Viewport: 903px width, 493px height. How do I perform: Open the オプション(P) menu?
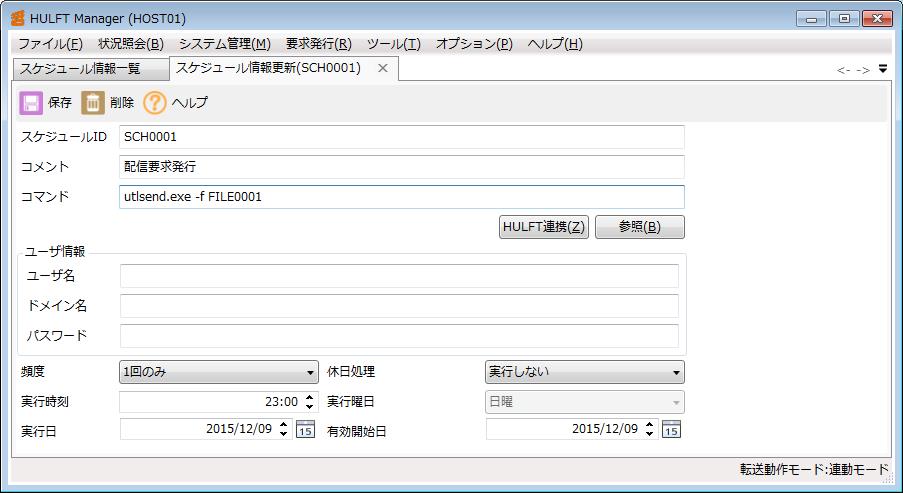(474, 44)
